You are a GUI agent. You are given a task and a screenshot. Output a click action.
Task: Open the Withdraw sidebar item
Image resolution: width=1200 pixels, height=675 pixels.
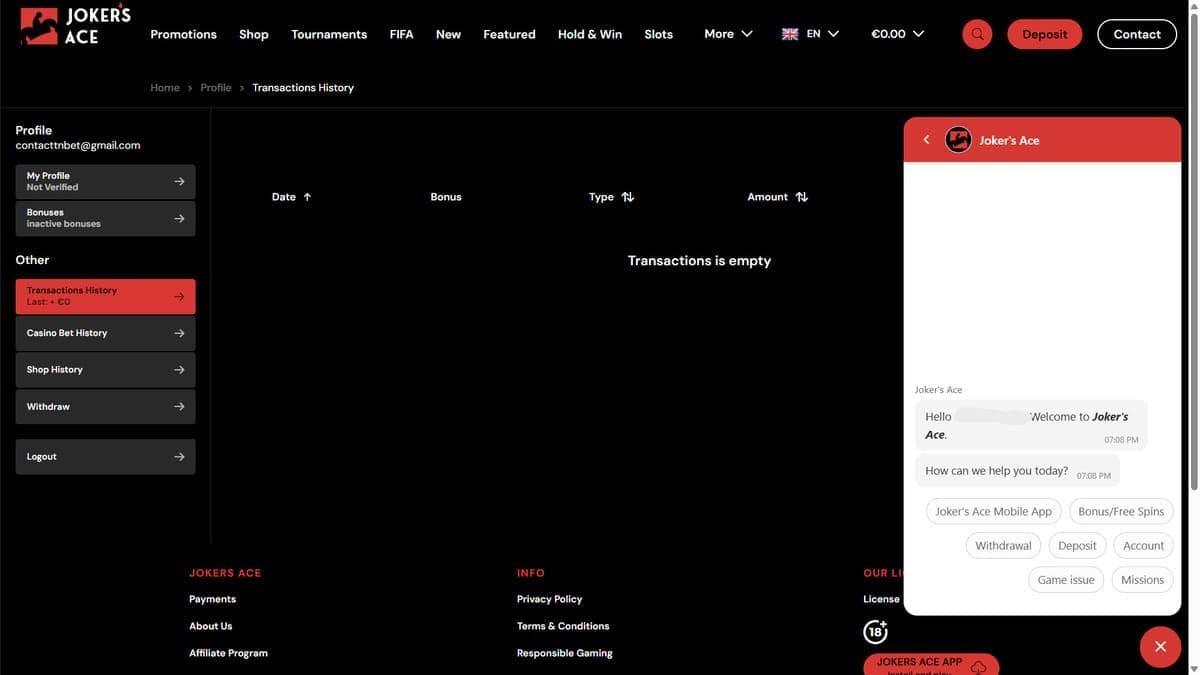(105, 407)
